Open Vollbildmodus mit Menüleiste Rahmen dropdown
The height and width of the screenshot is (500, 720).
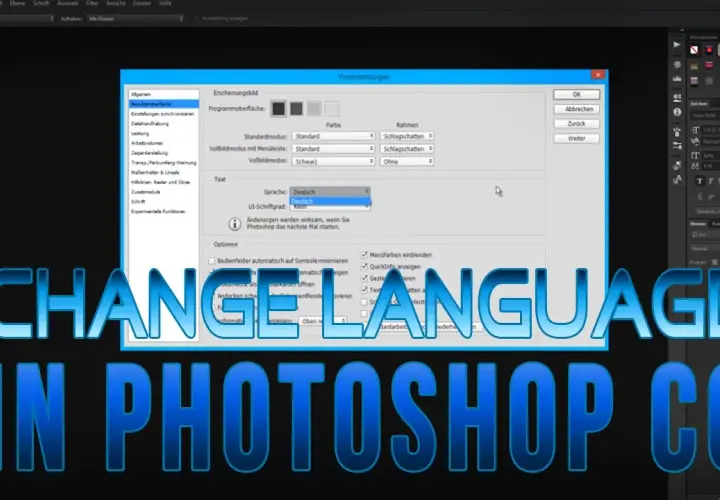tap(407, 149)
